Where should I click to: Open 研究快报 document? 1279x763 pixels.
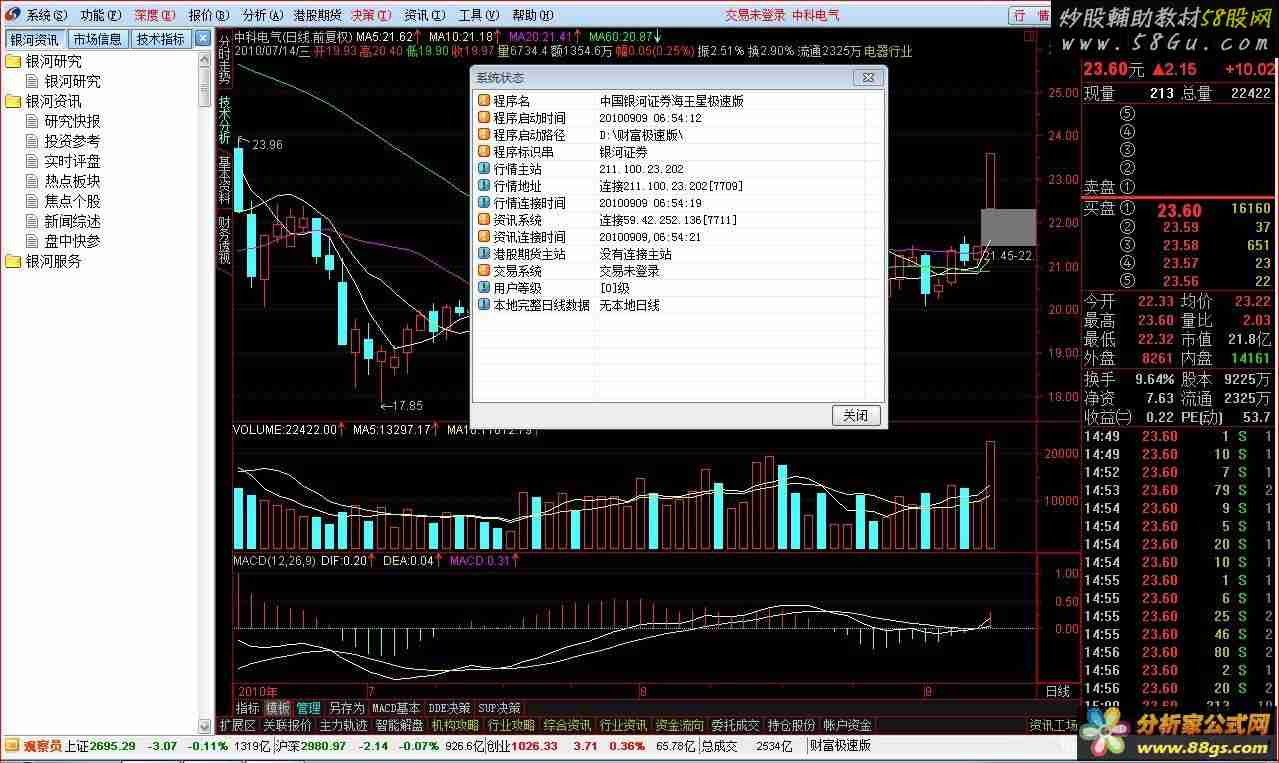tap(72, 121)
